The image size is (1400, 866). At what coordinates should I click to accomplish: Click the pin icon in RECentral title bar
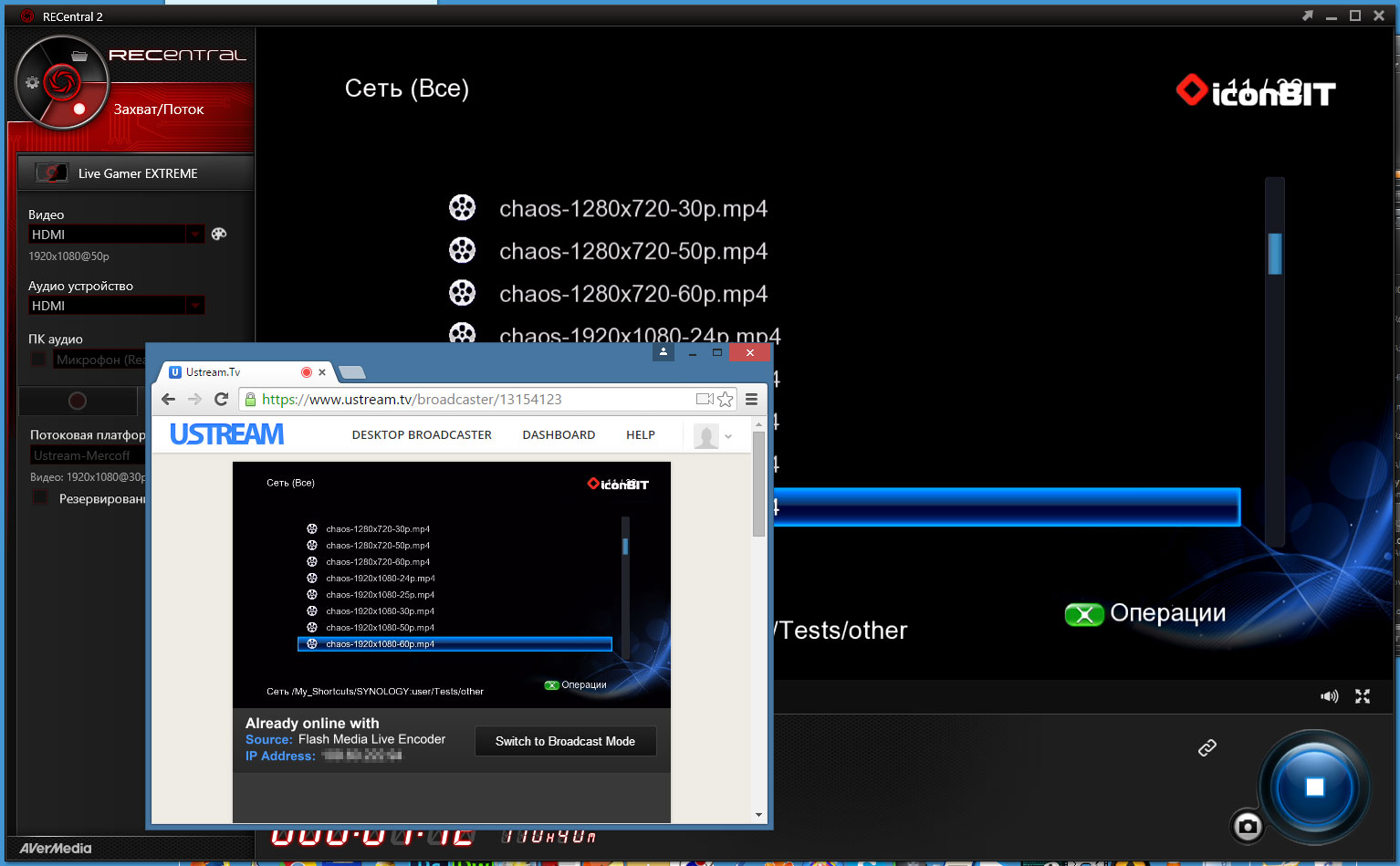click(1308, 16)
